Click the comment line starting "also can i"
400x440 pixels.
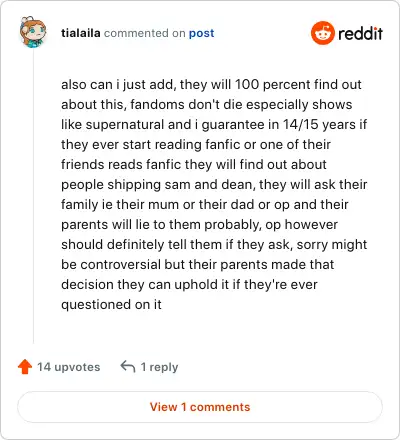[211, 85]
